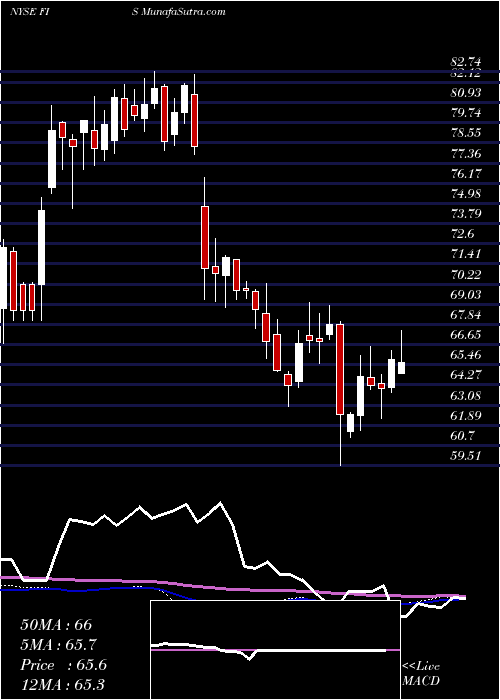The image size is (500, 700).
Task: Click the 60.7 price level label
Action: coord(463,436)
